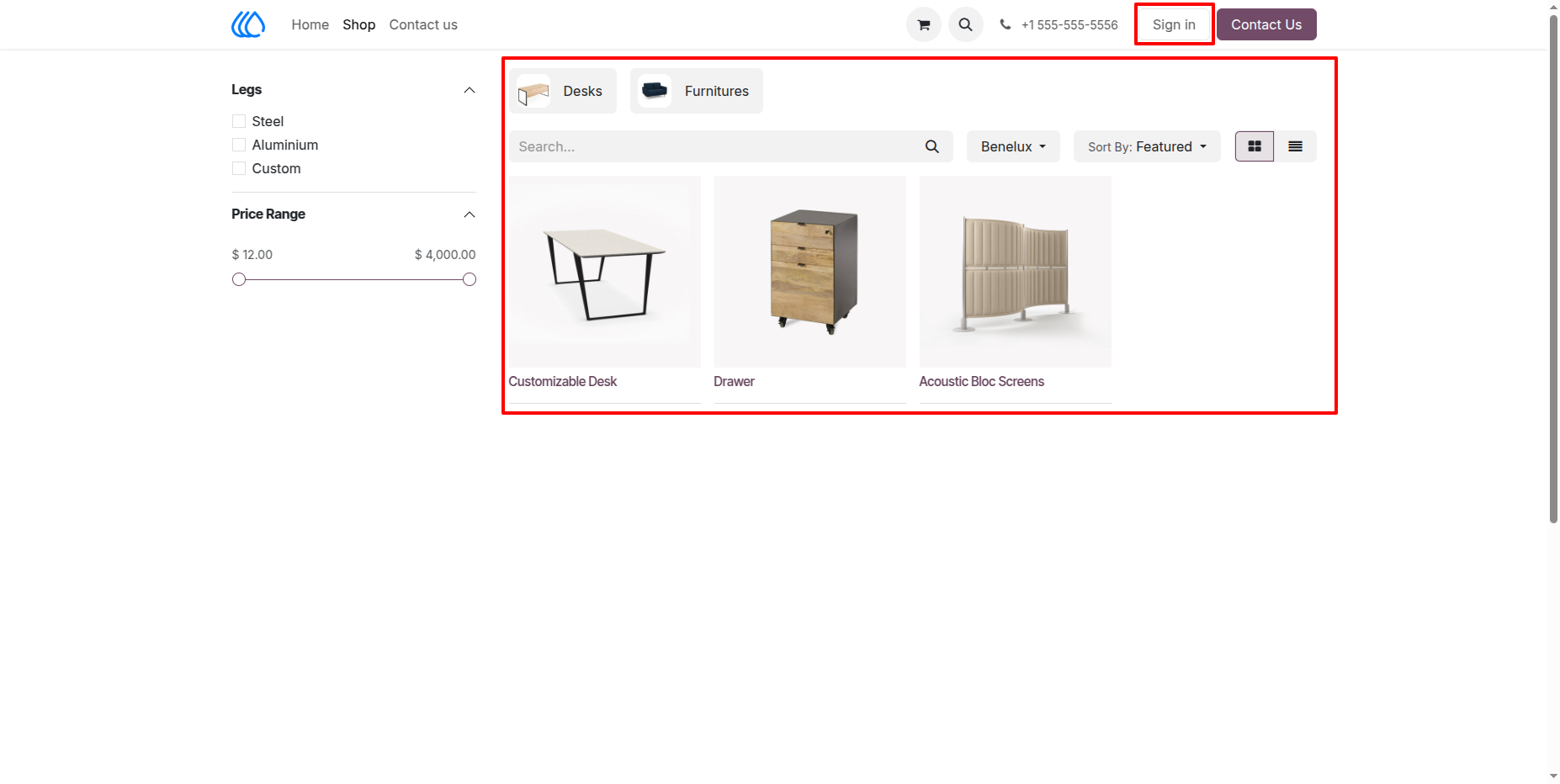Click the Aluminium filter label
The image size is (1560, 784).
coord(285,145)
